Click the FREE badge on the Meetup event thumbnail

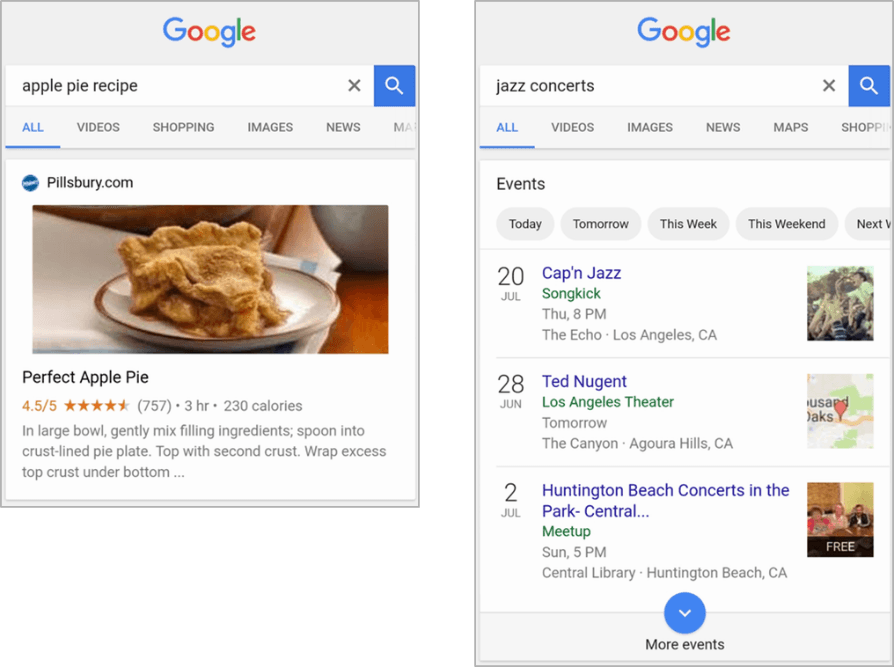(x=840, y=546)
